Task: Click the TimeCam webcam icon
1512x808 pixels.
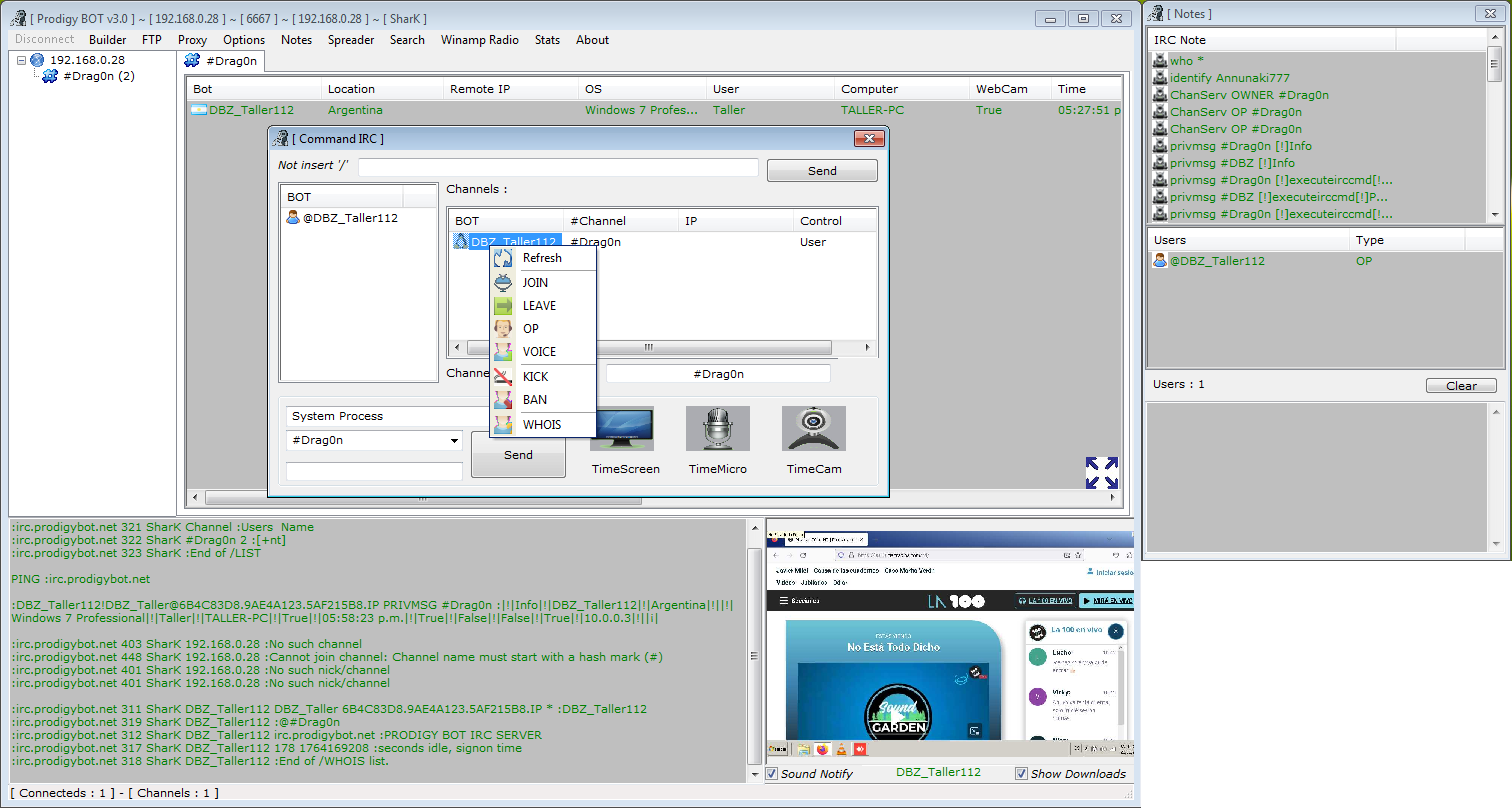Action: (x=813, y=429)
